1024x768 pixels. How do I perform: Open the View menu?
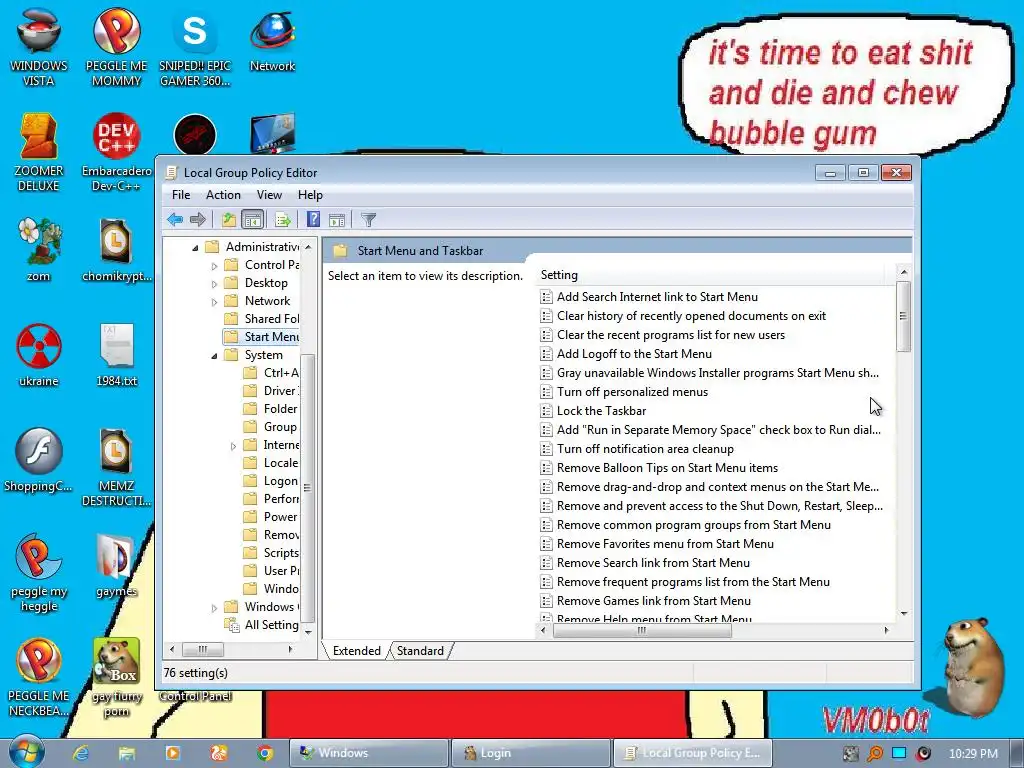click(x=269, y=195)
